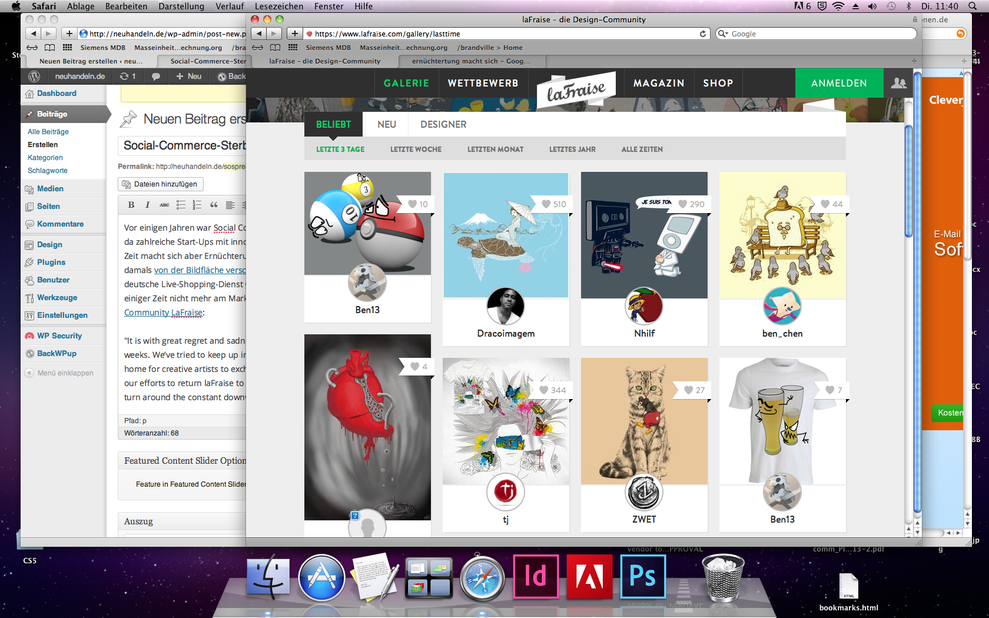Apply strikethrough in the post editor
Viewport: 989px width, 618px height.
pos(164,204)
